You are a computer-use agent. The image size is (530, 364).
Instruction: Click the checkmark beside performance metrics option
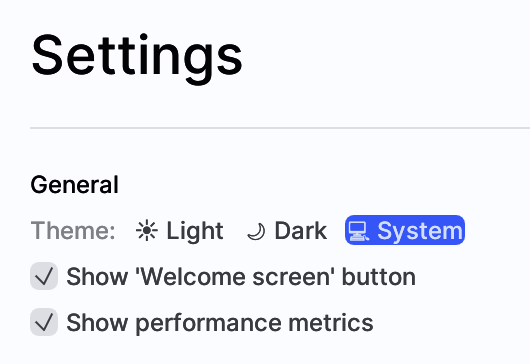(44, 322)
